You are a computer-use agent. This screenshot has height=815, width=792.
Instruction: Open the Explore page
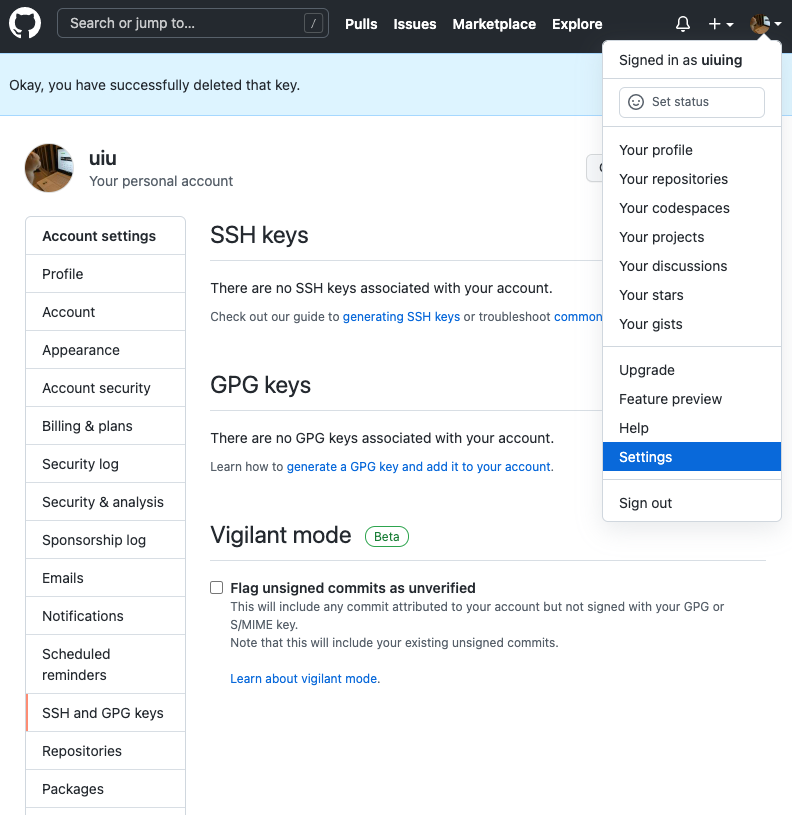tap(577, 24)
